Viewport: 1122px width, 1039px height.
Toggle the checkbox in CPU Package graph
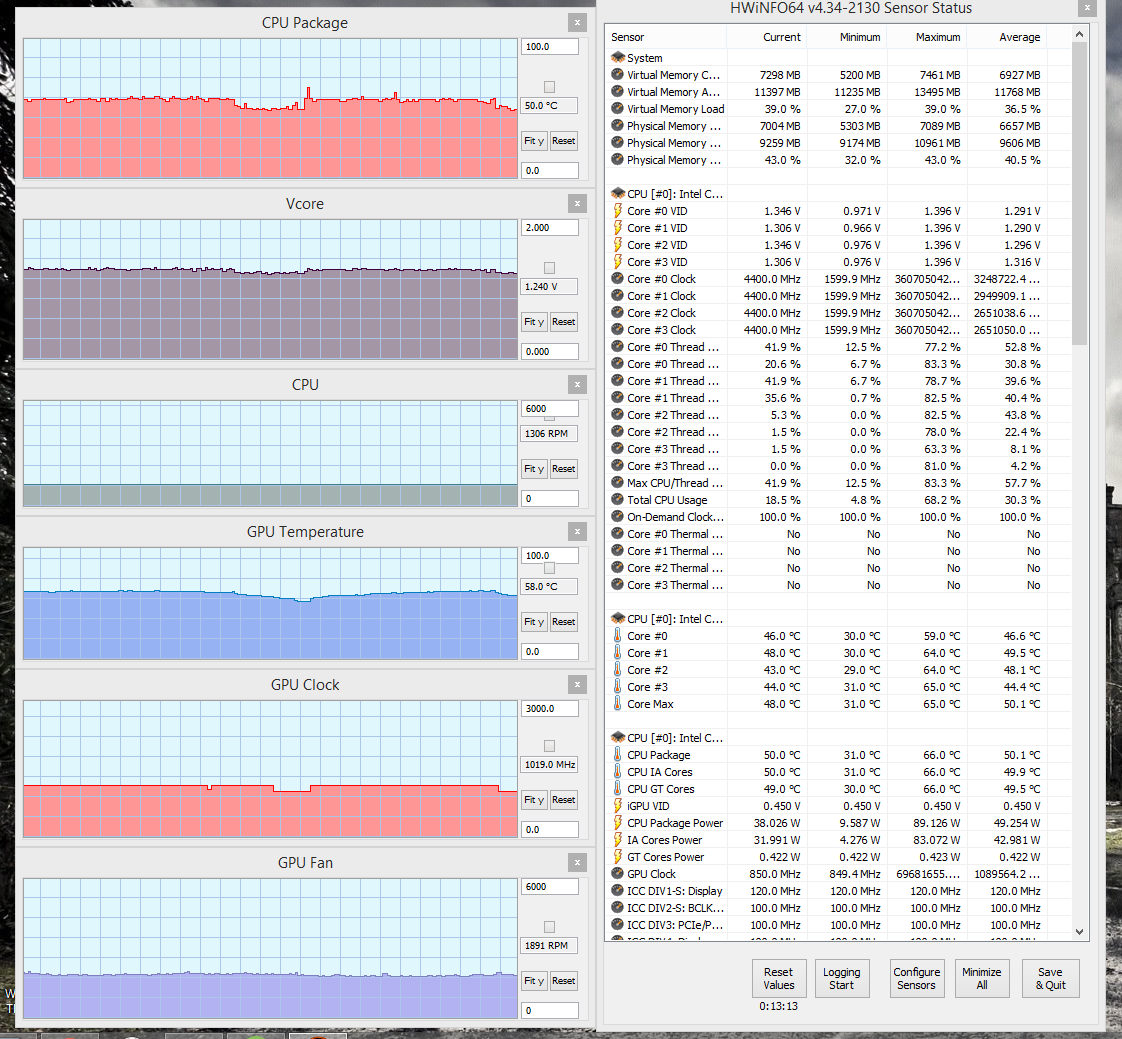pos(550,87)
